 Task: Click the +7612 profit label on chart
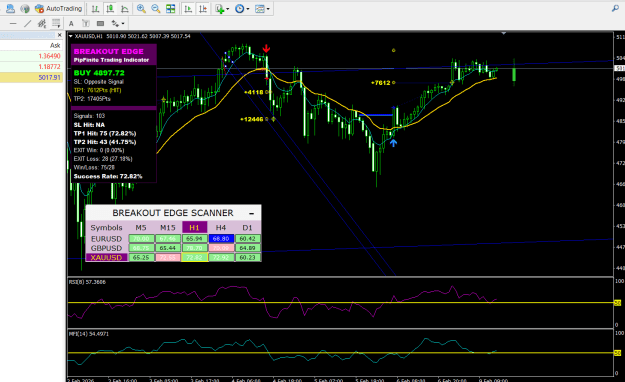[x=380, y=83]
